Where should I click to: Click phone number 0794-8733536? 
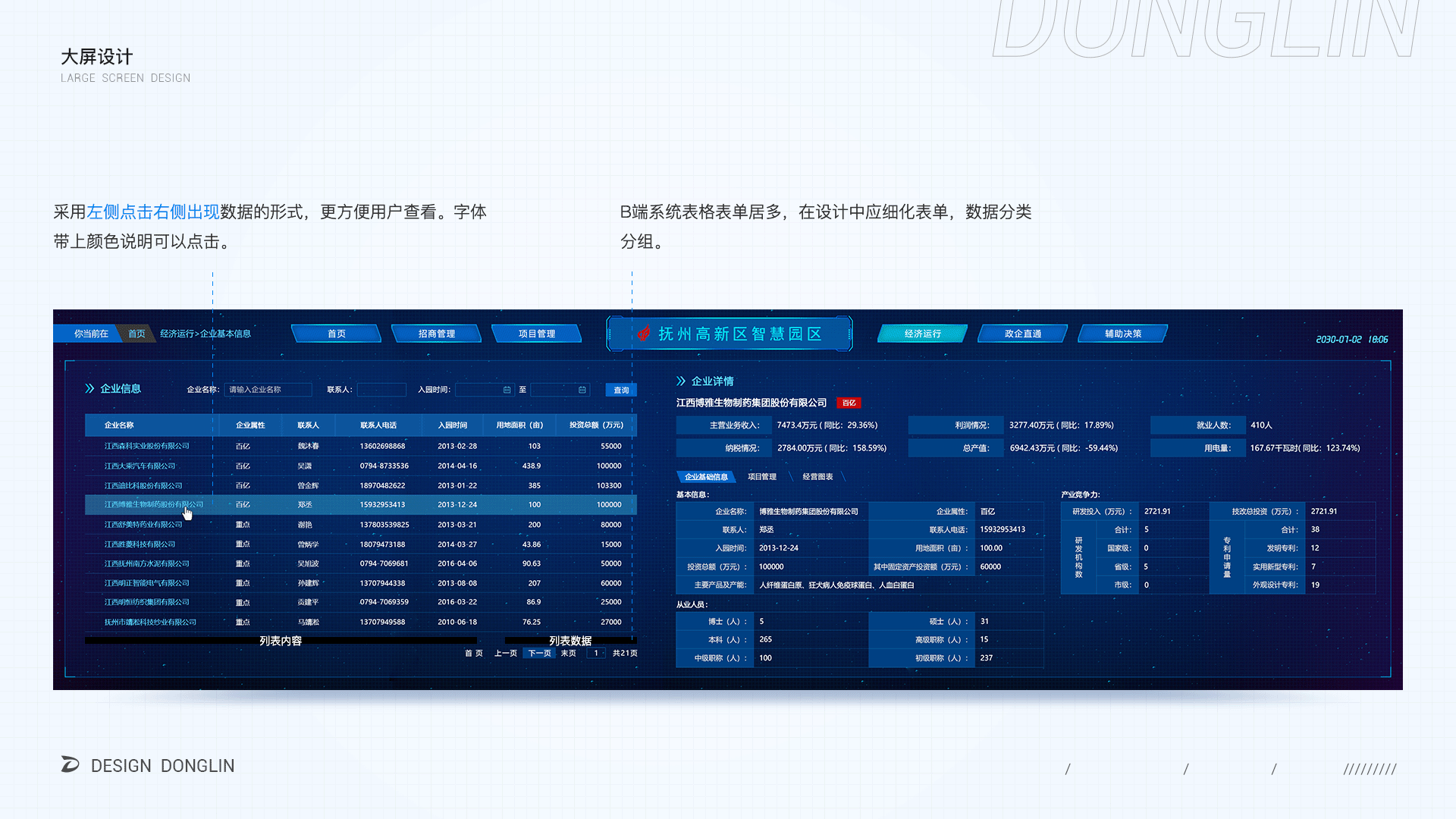click(x=384, y=466)
